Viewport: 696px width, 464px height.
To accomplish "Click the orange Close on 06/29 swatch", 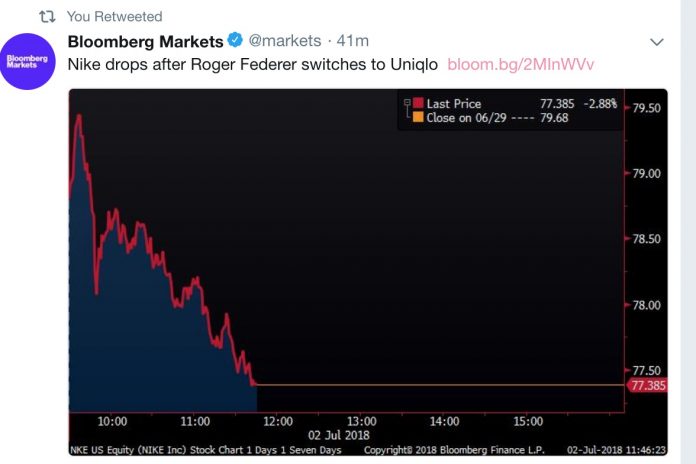I will pos(417,117).
